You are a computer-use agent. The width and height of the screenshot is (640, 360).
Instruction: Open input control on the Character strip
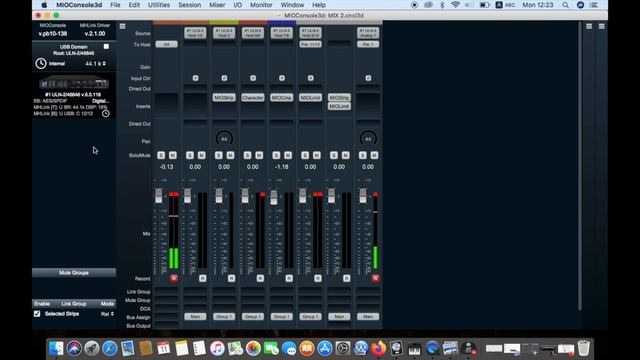pos(253,78)
